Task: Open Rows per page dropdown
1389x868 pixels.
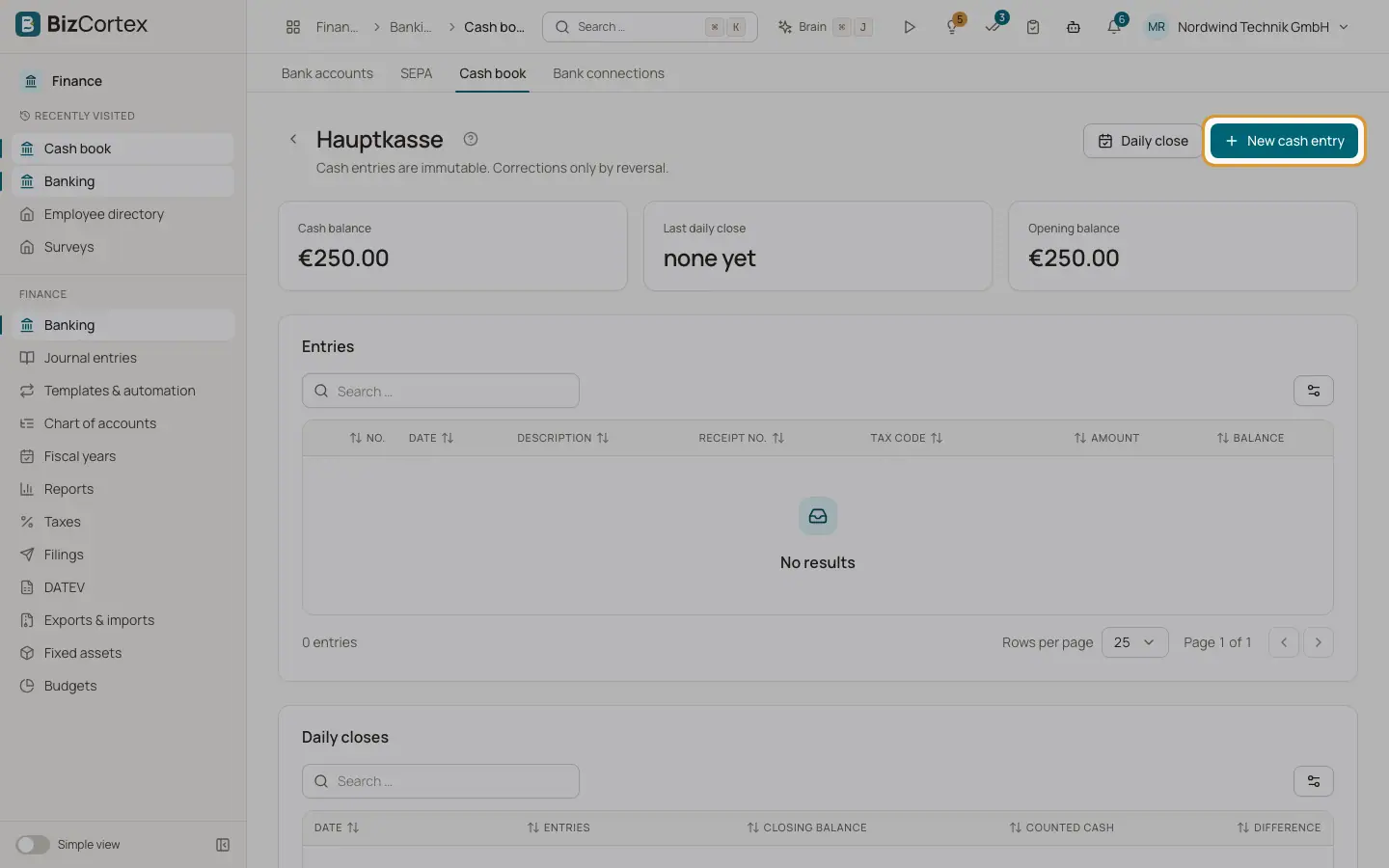Action: pyautogui.click(x=1134, y=642)
